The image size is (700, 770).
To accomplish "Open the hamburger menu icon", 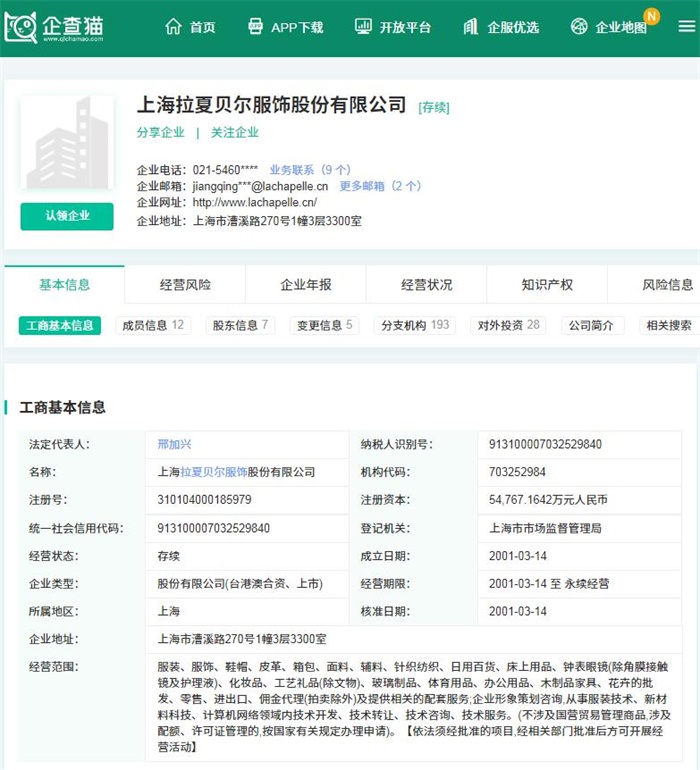I will tap(687, 26).
